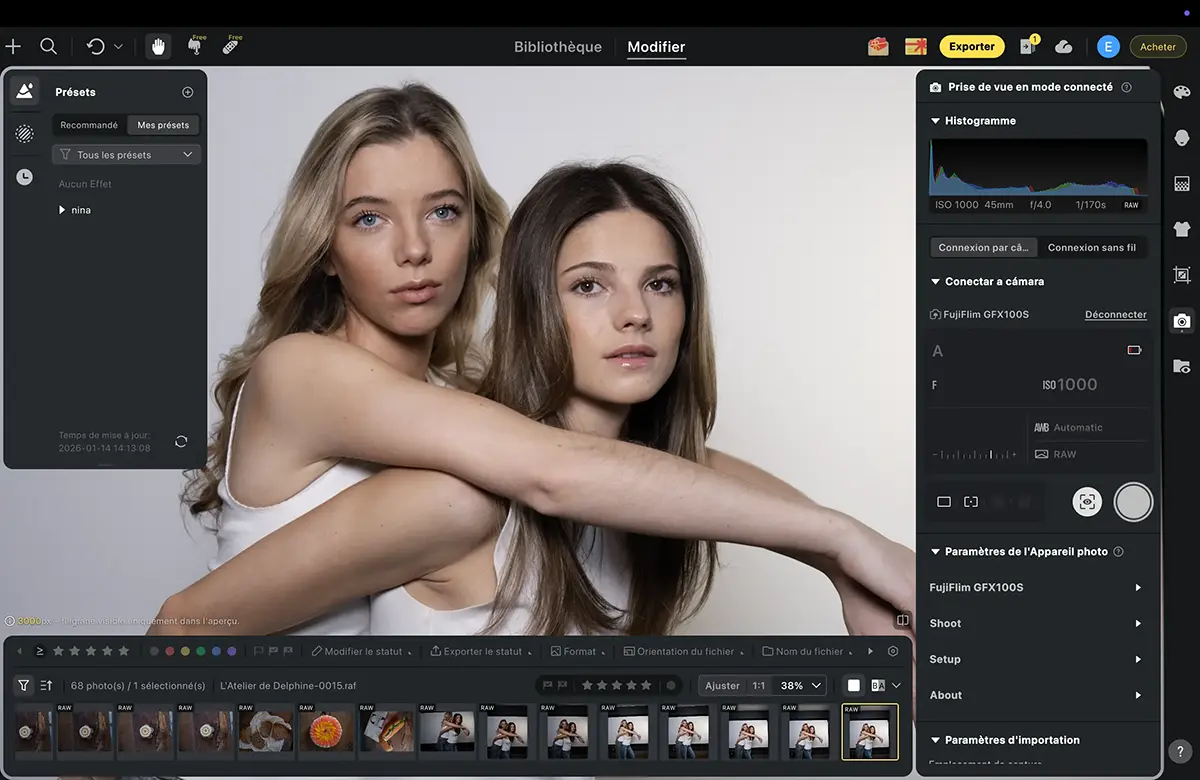
Task: Open the face portrait retouch icon
Action: [x=1182, y=138]
